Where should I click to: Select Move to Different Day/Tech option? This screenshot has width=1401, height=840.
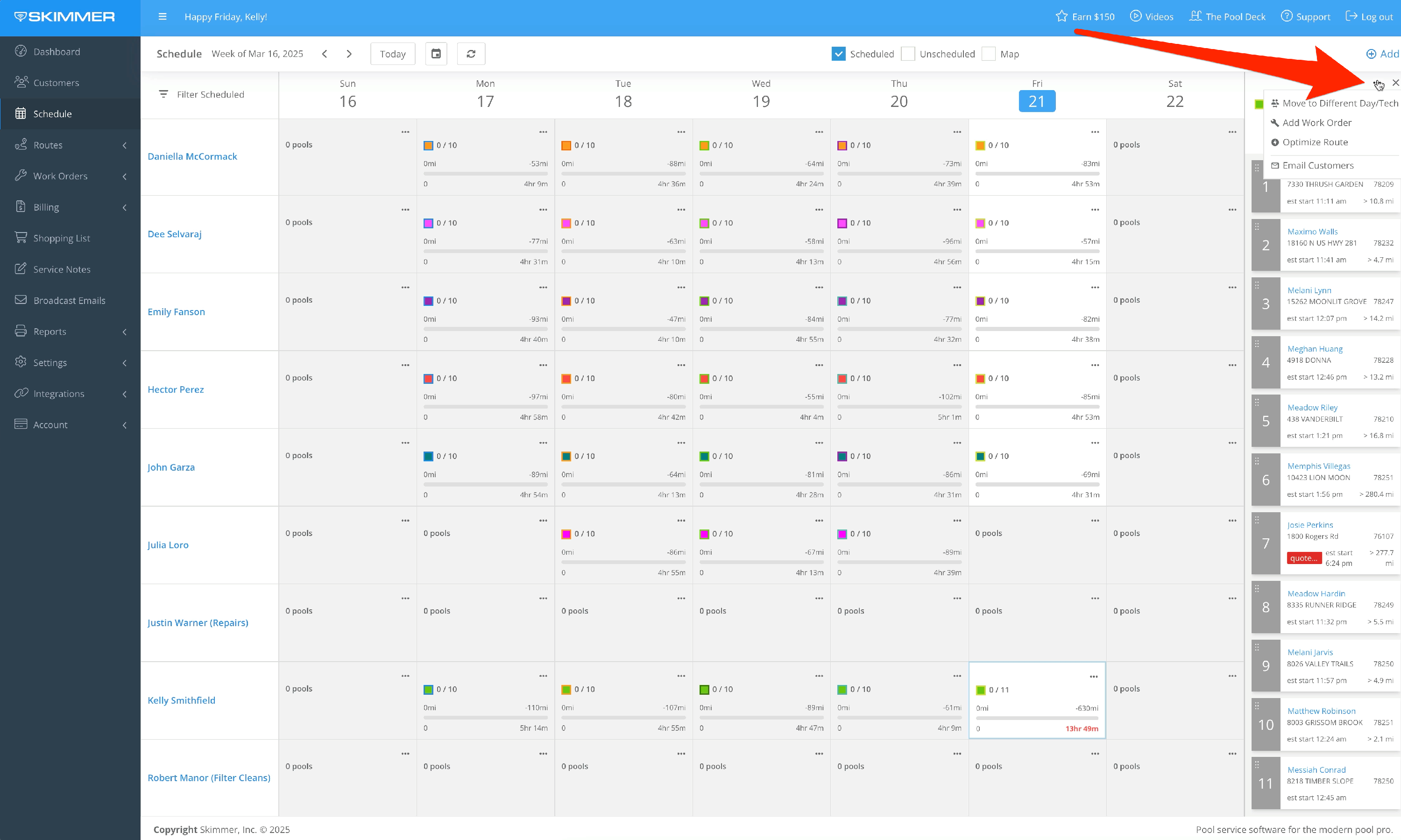click(1339, 103)
